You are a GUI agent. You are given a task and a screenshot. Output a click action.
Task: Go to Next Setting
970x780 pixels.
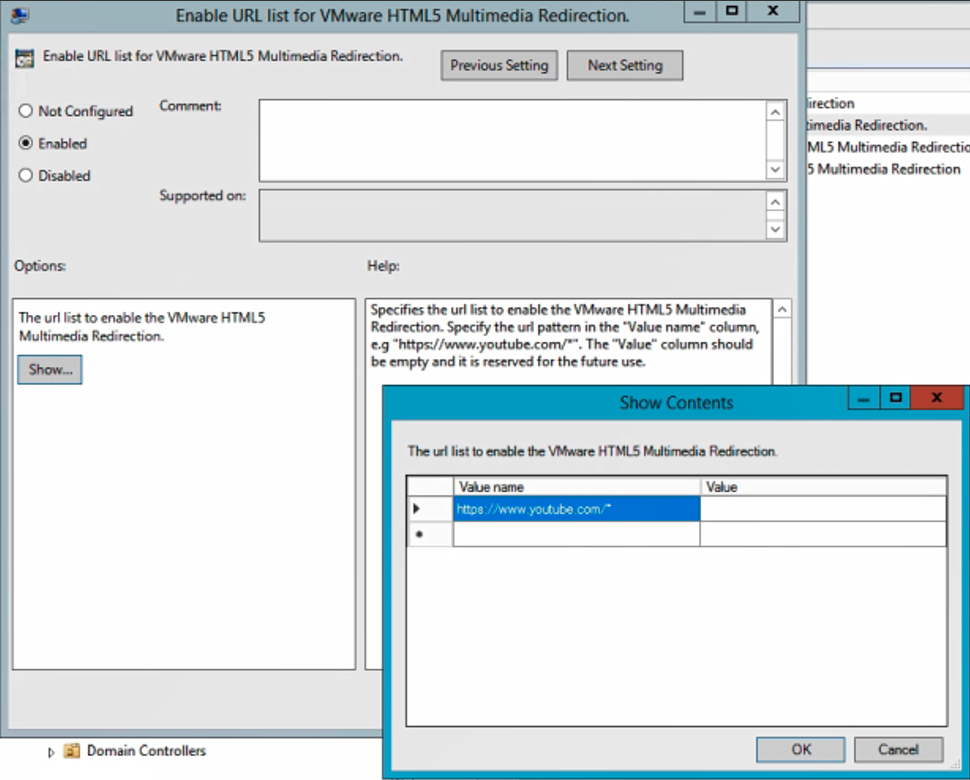coord(625,65)
